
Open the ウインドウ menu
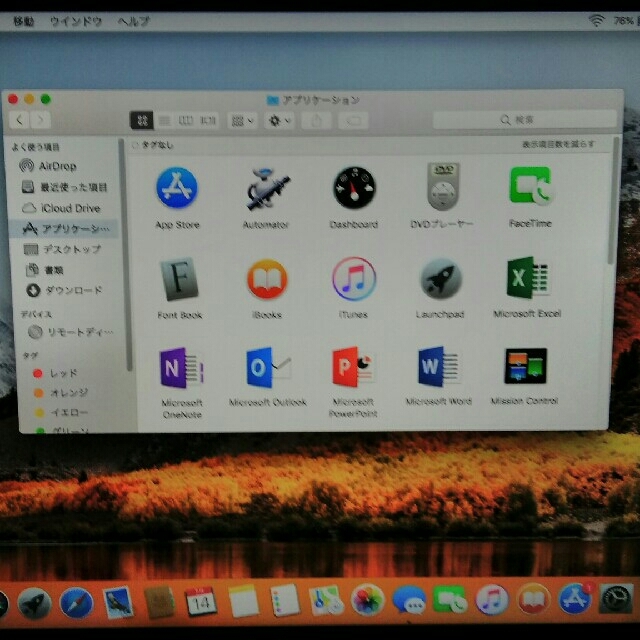click(76, 21)
